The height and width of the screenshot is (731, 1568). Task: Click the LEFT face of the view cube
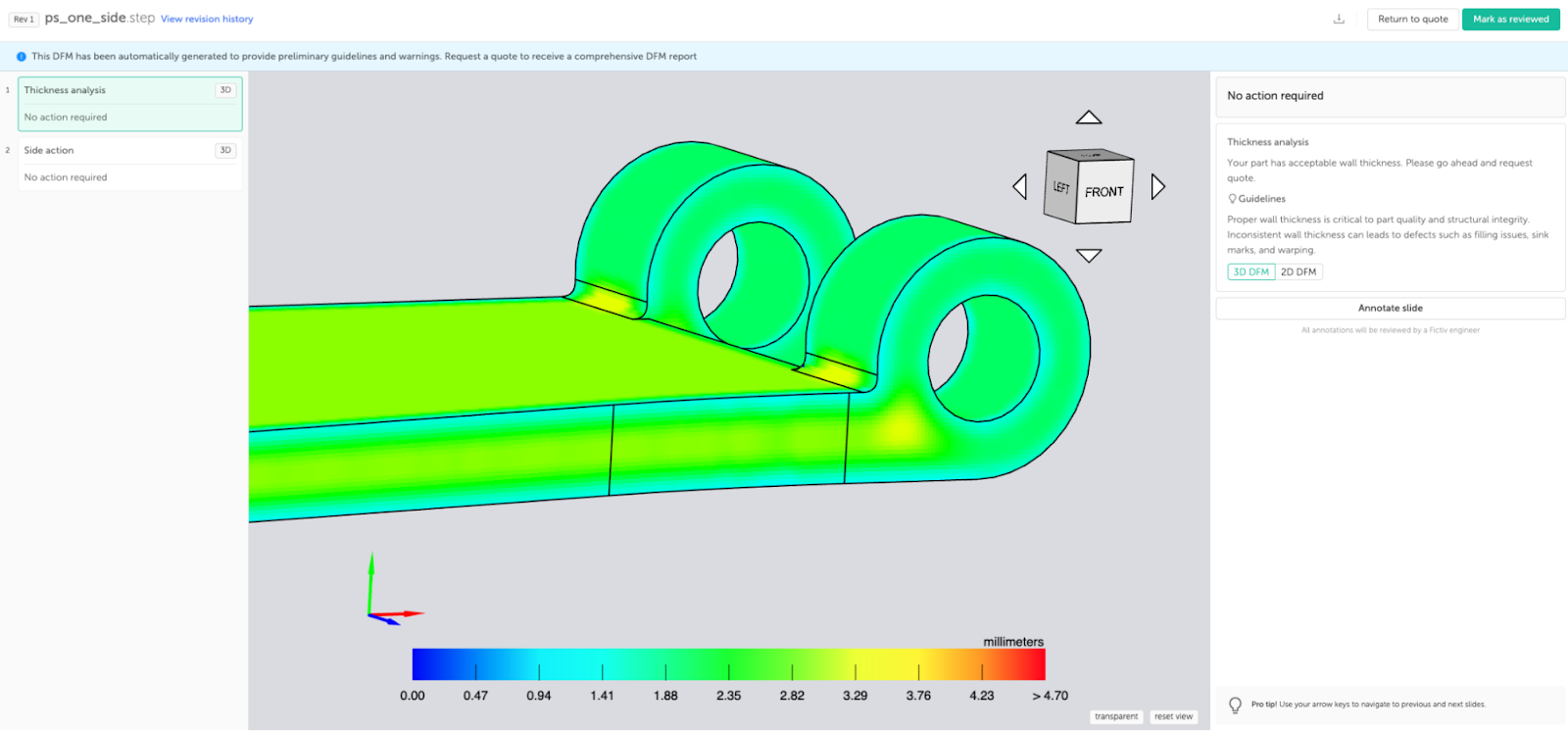tap(1061, 186)
